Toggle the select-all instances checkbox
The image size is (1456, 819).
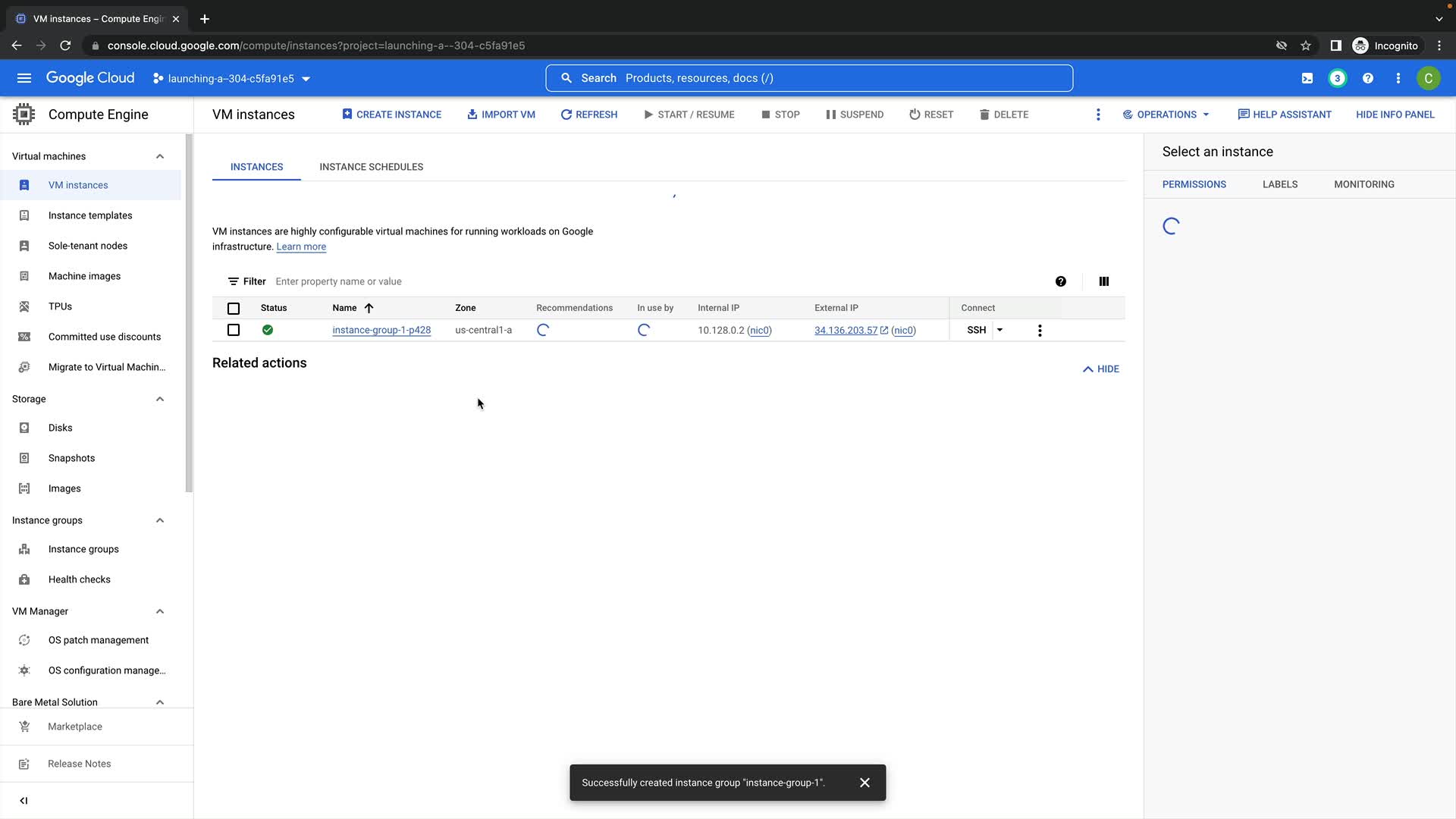pyautogui.click(x=234, y=309)
